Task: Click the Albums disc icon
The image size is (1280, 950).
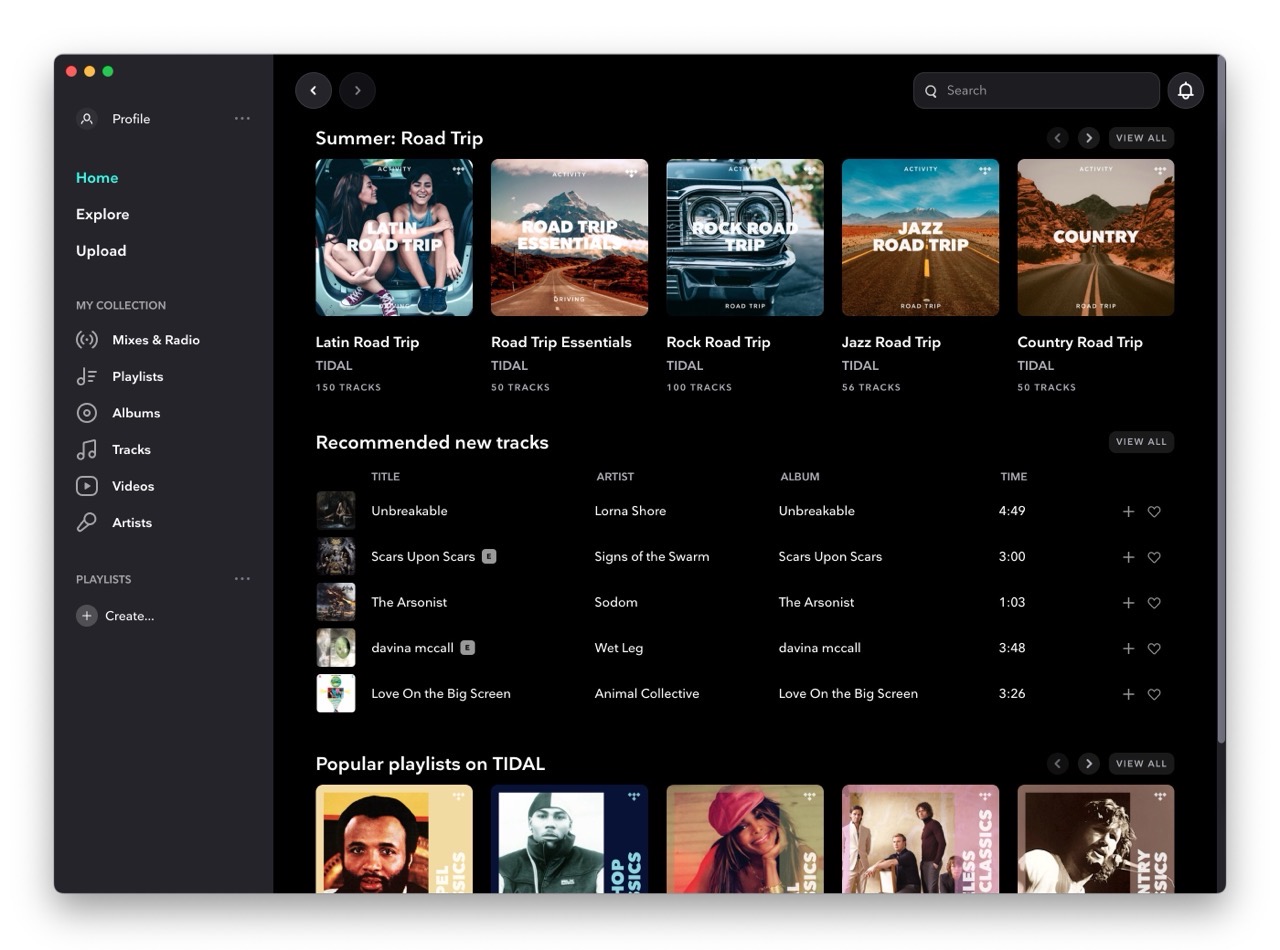Action: click(x=87, y=413)
